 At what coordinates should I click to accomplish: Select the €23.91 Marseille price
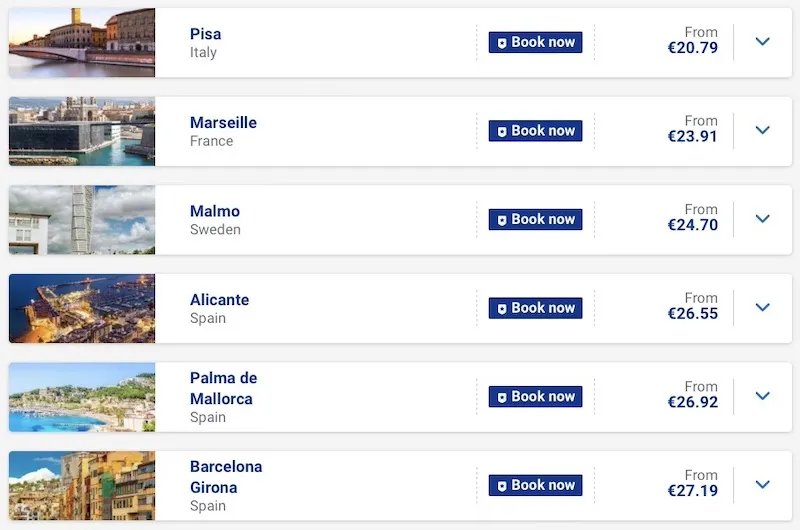pos(693,137)
